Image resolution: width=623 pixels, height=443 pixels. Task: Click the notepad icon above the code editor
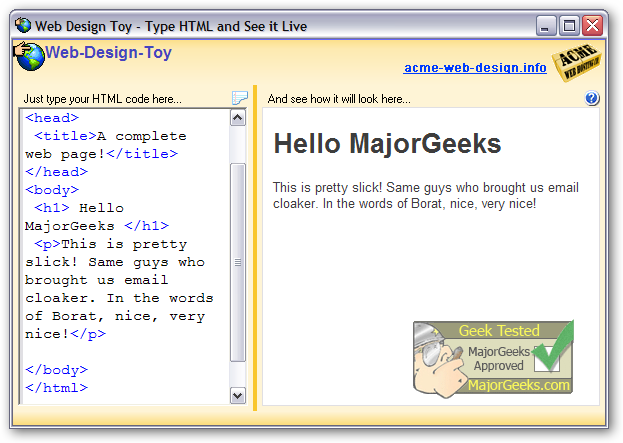[x=240, y=97]
